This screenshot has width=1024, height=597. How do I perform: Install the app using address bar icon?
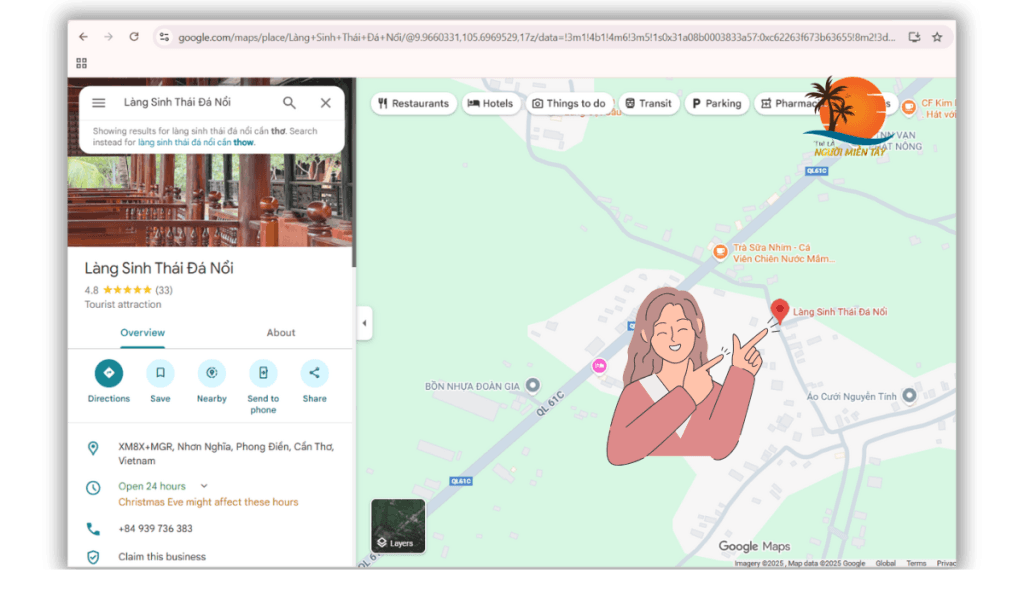(x=914, y=37)
